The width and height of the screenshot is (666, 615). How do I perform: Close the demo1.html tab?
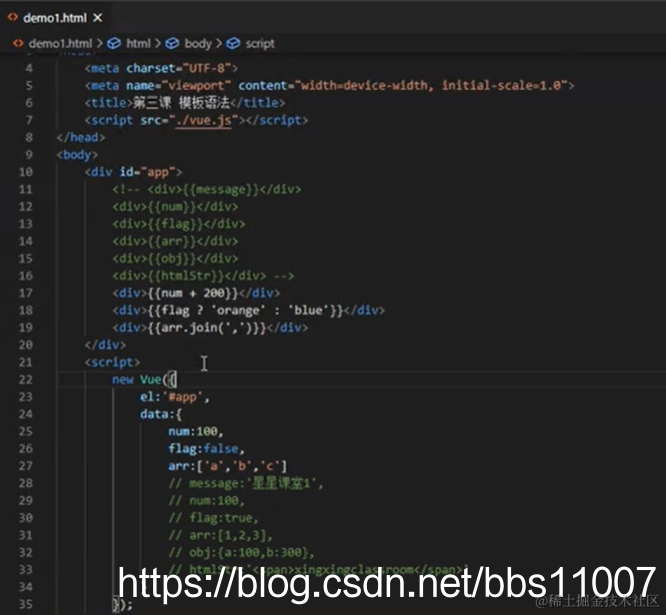(x=98, y=18)
